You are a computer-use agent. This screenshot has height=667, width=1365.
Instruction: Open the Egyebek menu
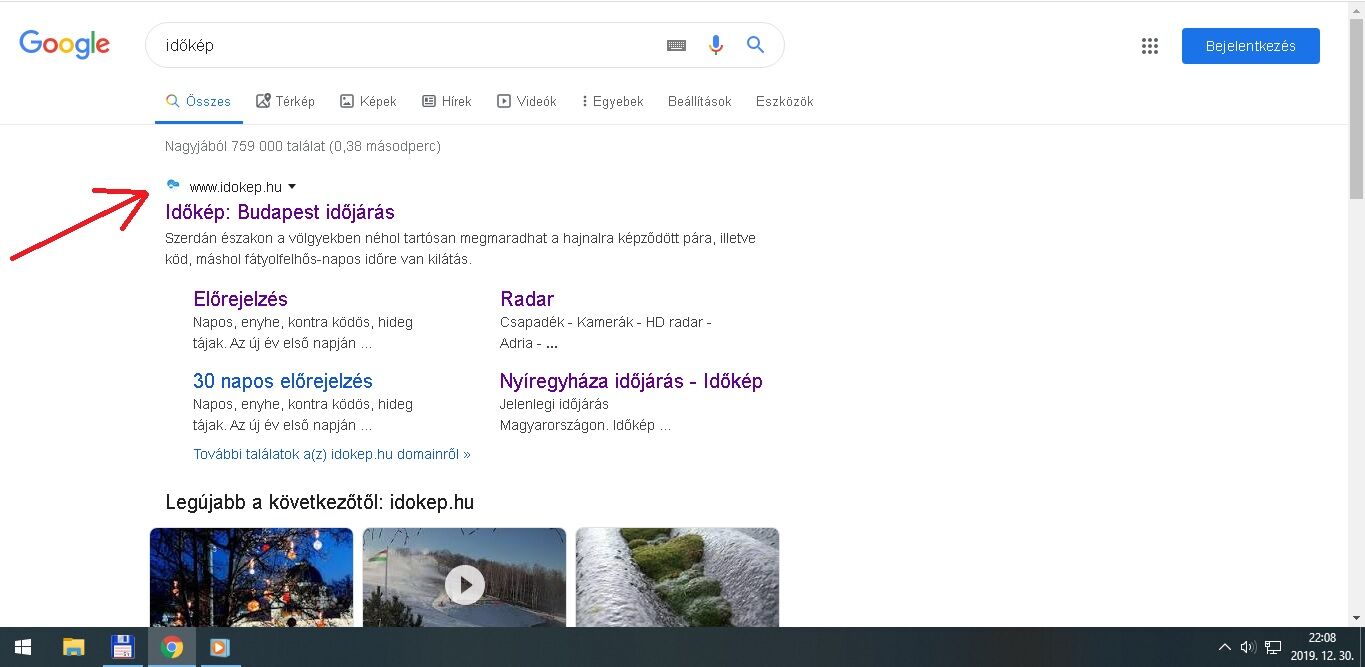[612, 101]
